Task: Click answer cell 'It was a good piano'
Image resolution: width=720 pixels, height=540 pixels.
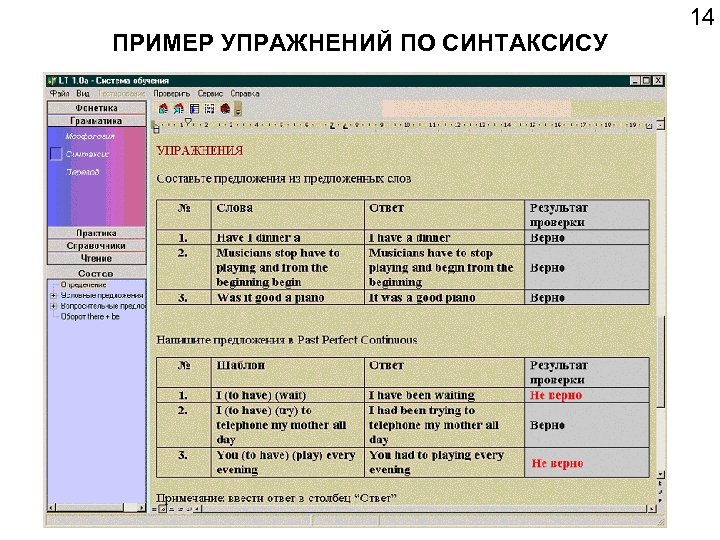Action: (444, 298)
